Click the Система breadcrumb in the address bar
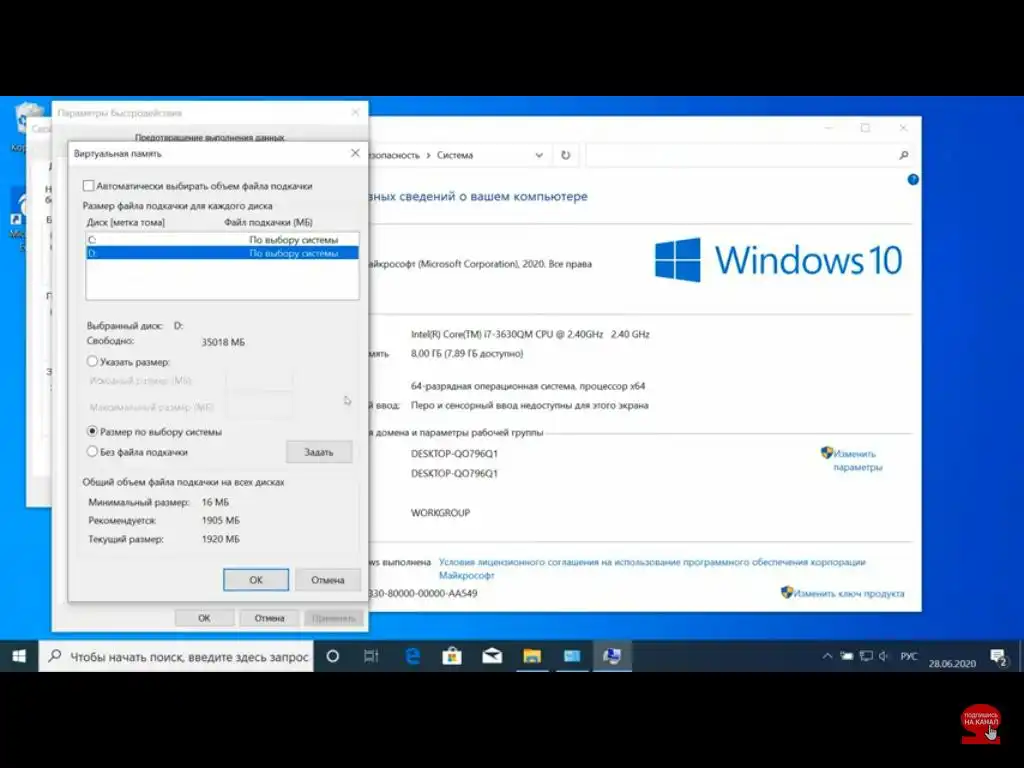 455,155
